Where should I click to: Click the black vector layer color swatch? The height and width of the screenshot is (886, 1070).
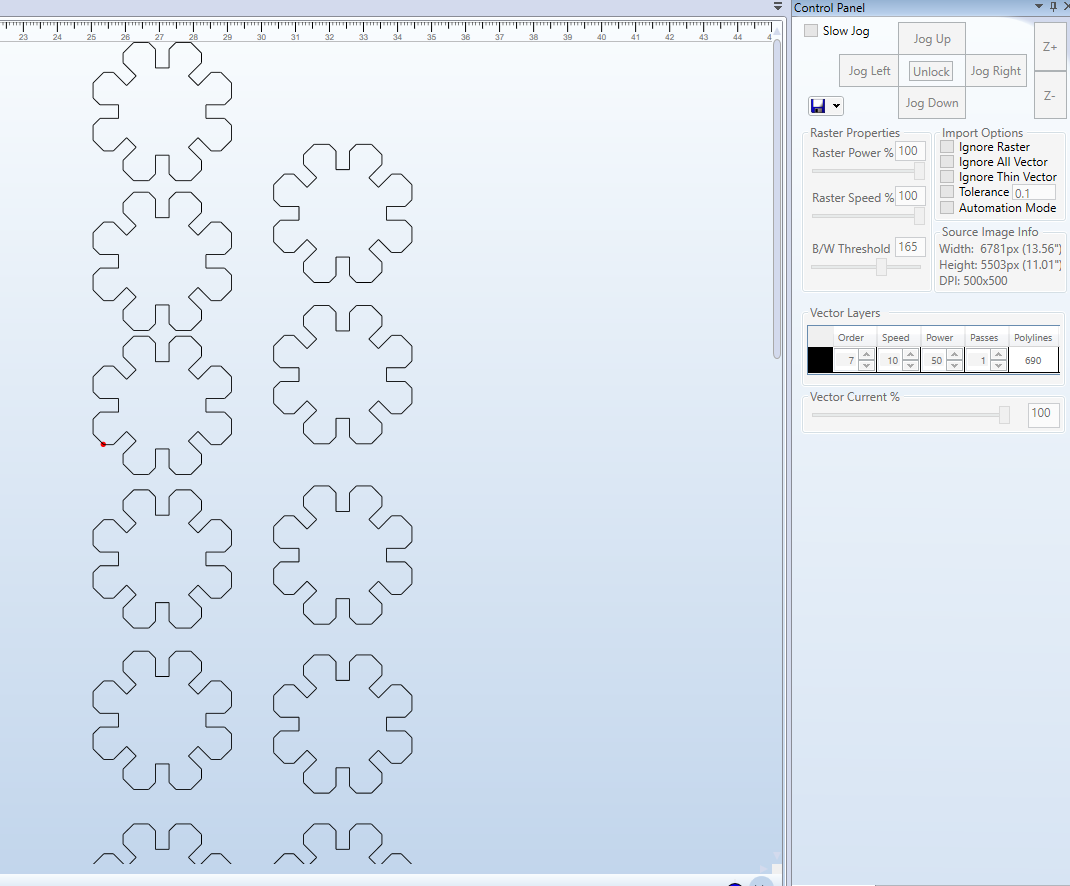pyautogui.click(x=820, y=360)
